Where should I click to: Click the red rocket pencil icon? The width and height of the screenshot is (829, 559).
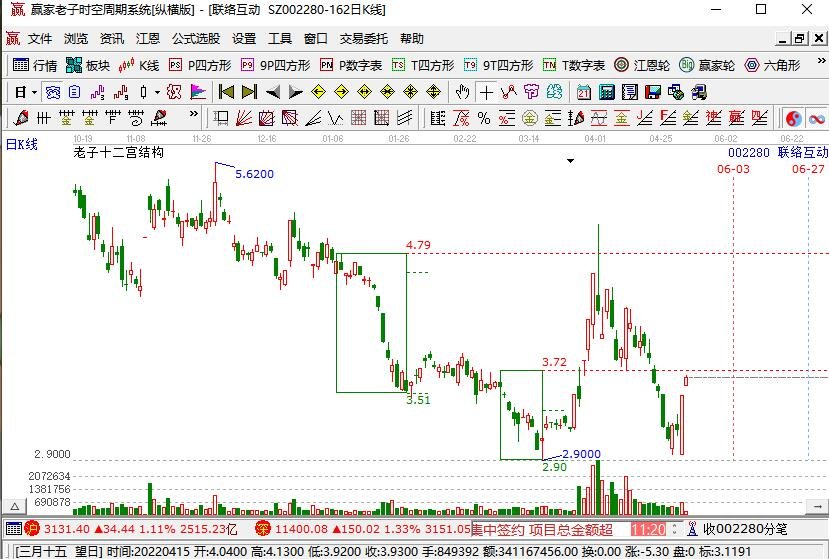click(x=21, y=117)
